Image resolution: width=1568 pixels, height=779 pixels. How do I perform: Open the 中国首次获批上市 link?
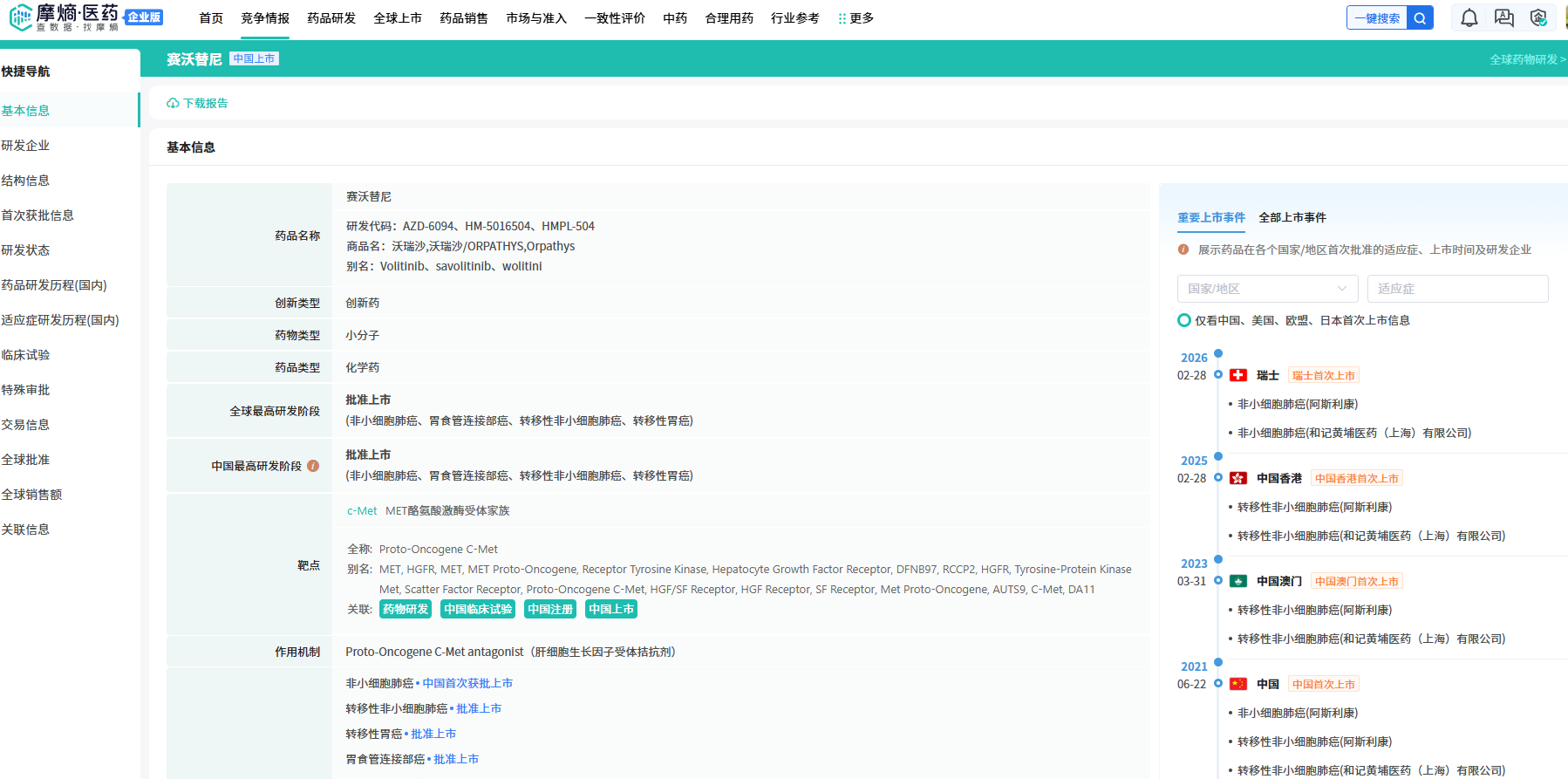[467, 683]
